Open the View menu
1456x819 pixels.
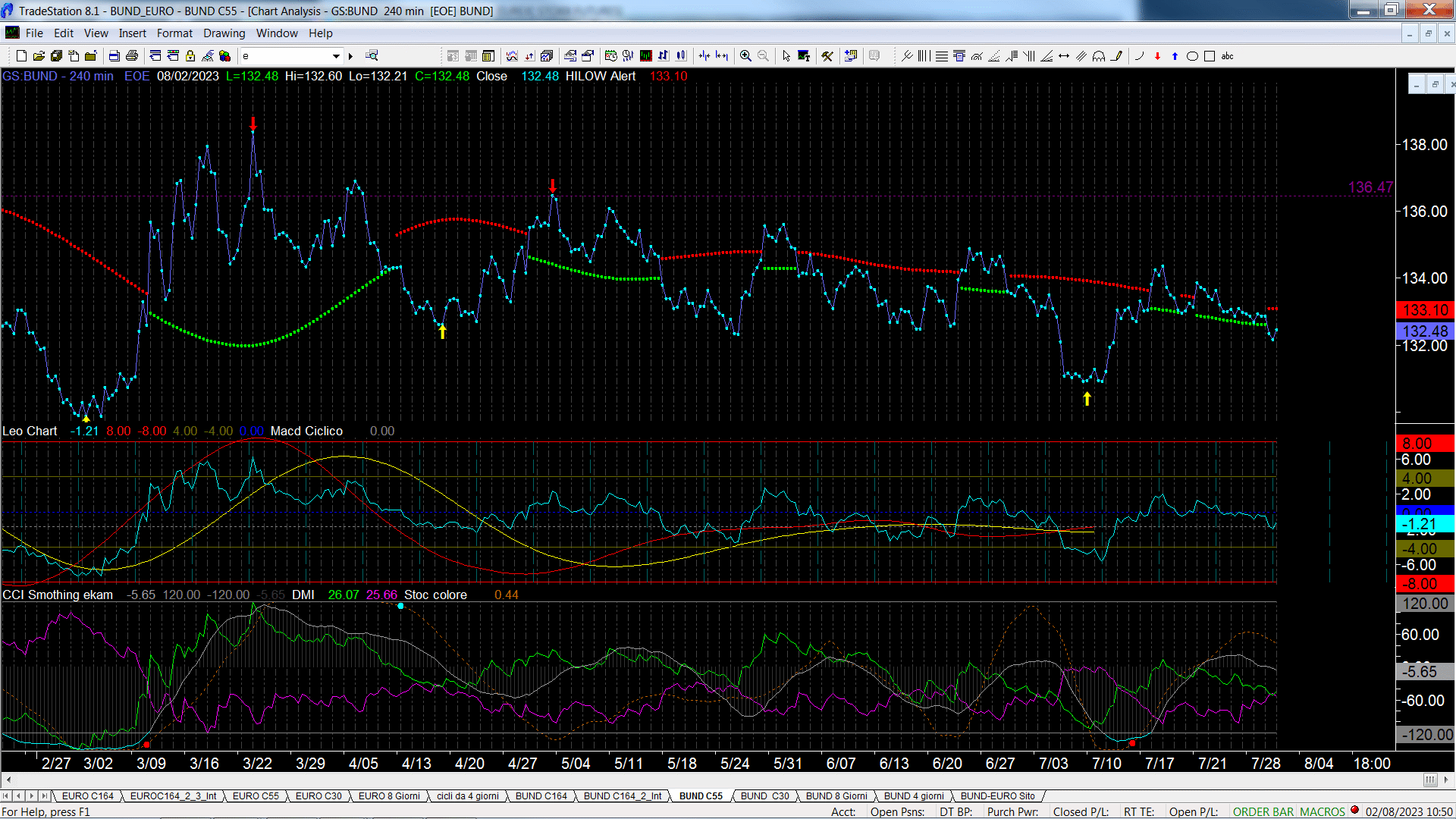coord(96,33)
